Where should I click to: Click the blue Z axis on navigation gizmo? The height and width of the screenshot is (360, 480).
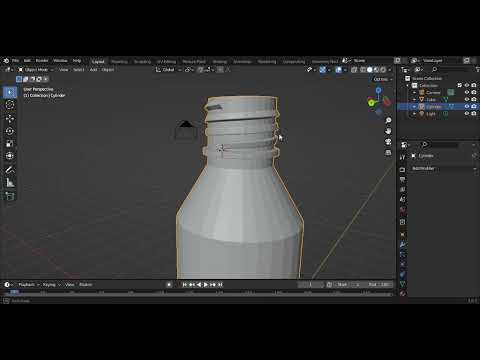[378, 90]
